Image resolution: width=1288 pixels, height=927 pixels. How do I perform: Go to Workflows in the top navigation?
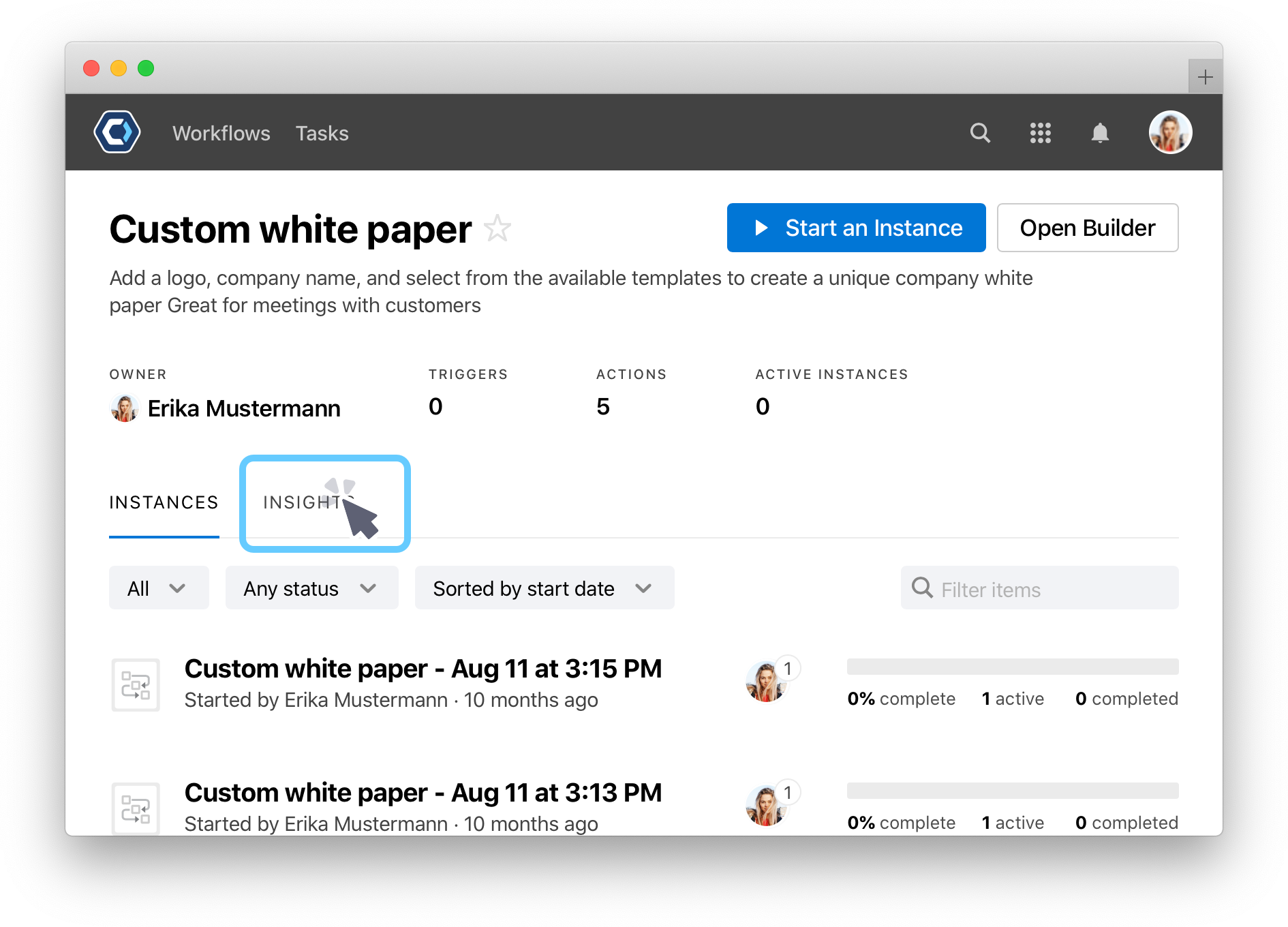tap(221, 133)
